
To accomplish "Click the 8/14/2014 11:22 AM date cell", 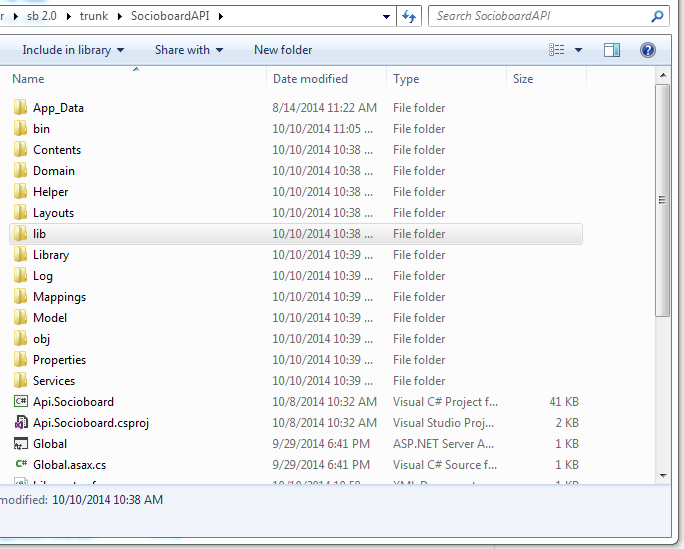I will coord(324,108).
